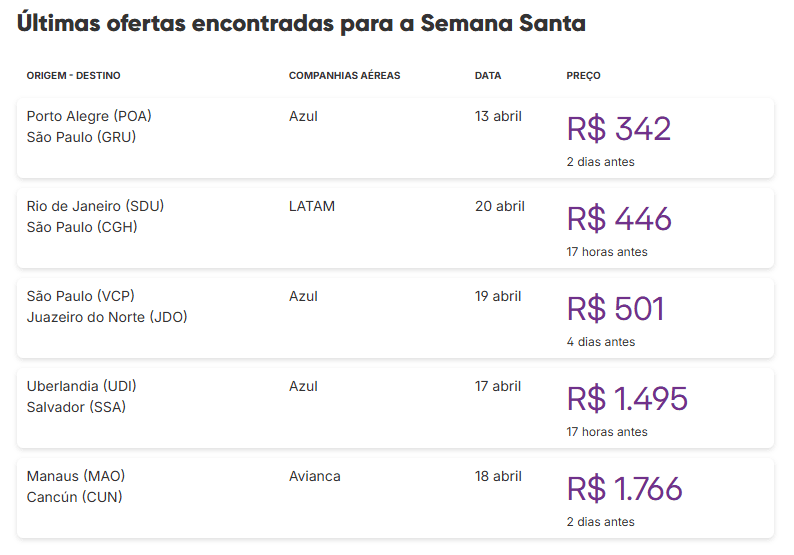This screenshot has height=555, width=794.
Task: Click the ORIGEM - DESTINO column header
Action: click(x=73, y=76)
